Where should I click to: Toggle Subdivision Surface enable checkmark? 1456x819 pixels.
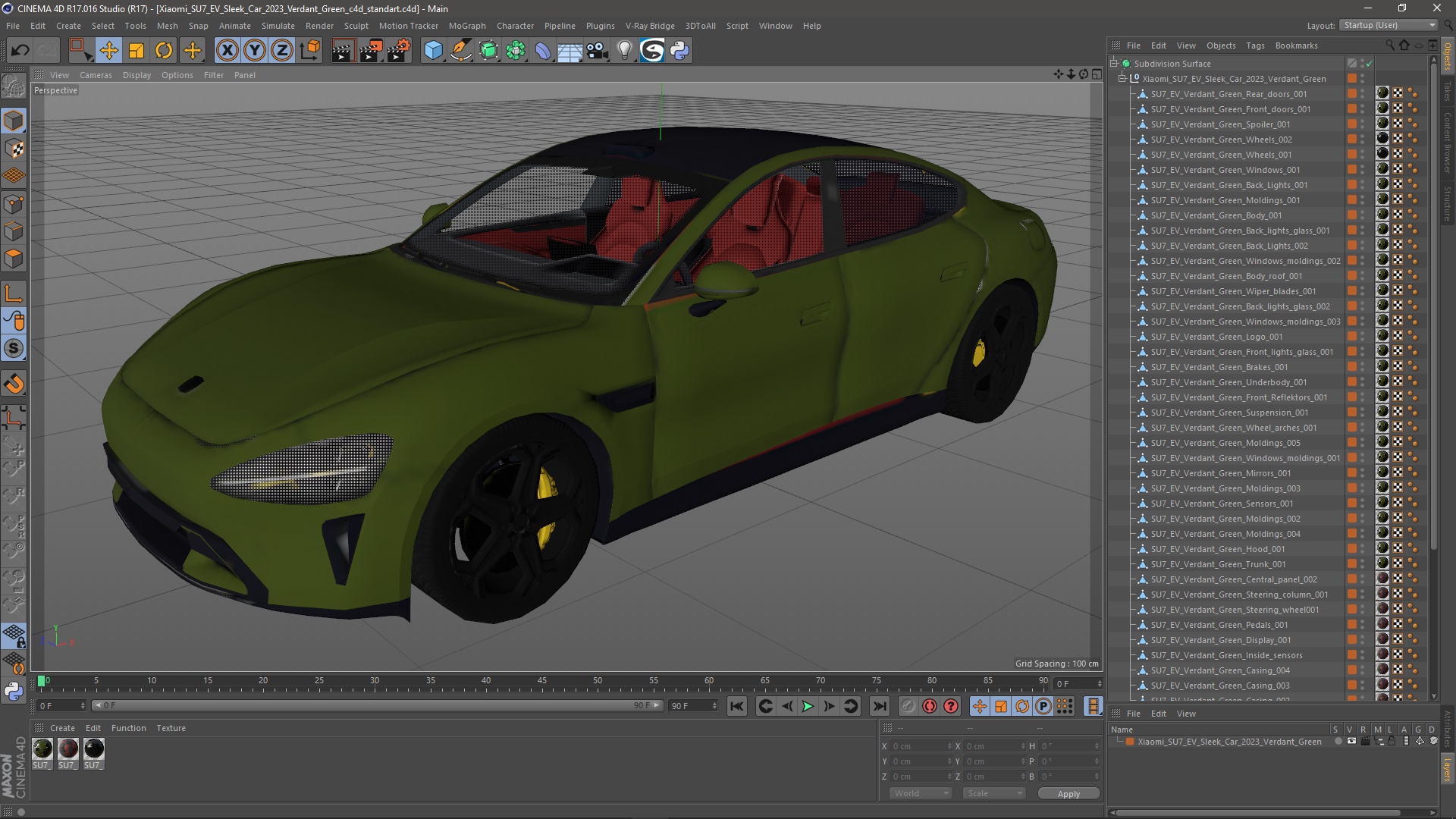click(x=1370, y=64)
